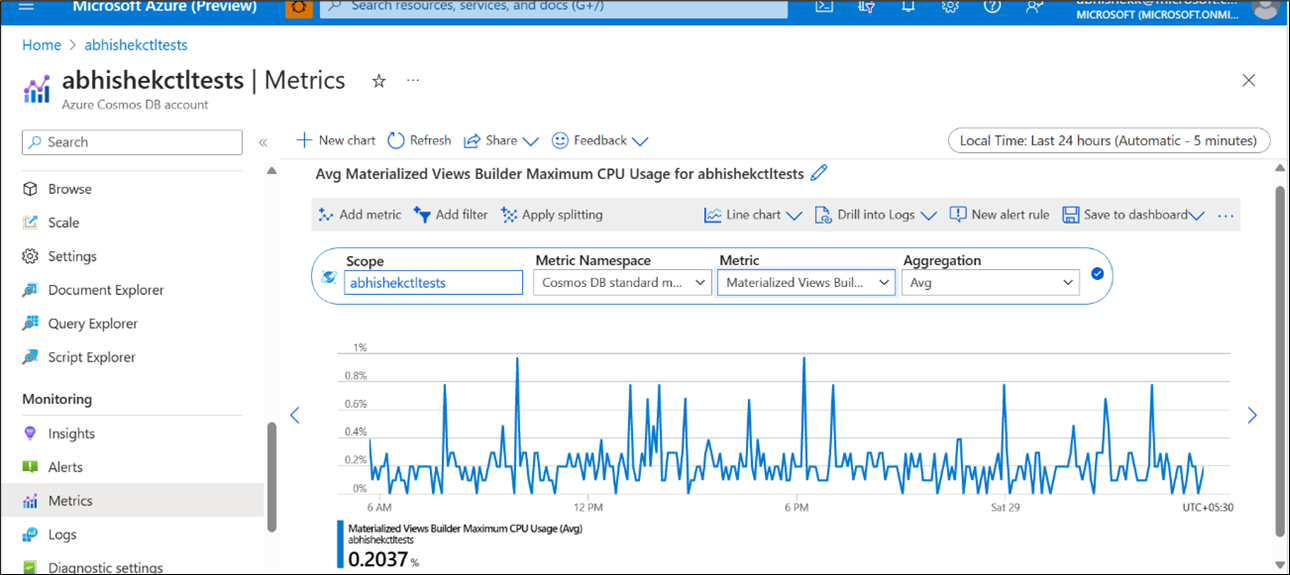Create a New alert rule
The image size is (1290, 575).
(999, 215)
